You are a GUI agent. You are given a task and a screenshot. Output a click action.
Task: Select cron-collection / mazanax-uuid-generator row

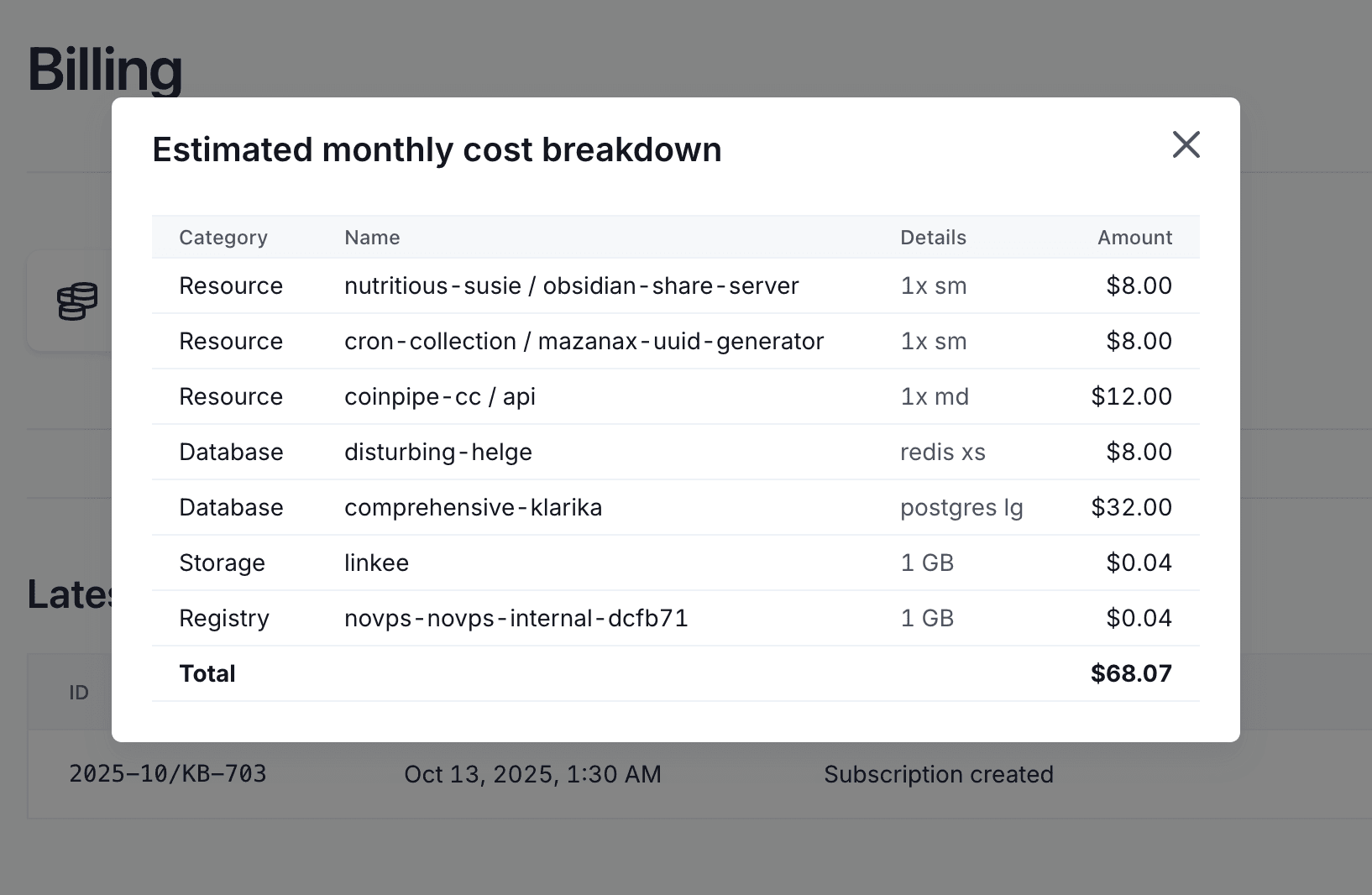coord(584,342)
